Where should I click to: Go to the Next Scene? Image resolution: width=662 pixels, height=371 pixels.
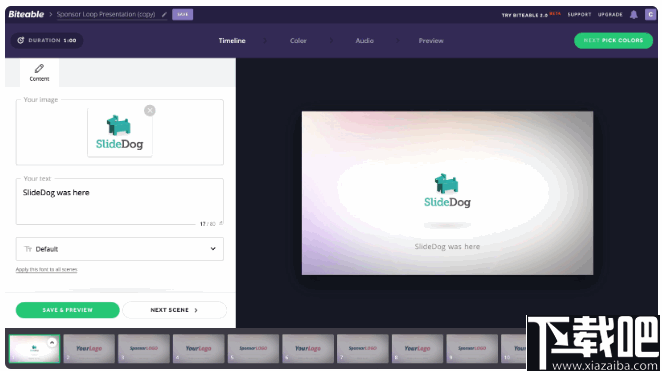click(x=174, y=310)
